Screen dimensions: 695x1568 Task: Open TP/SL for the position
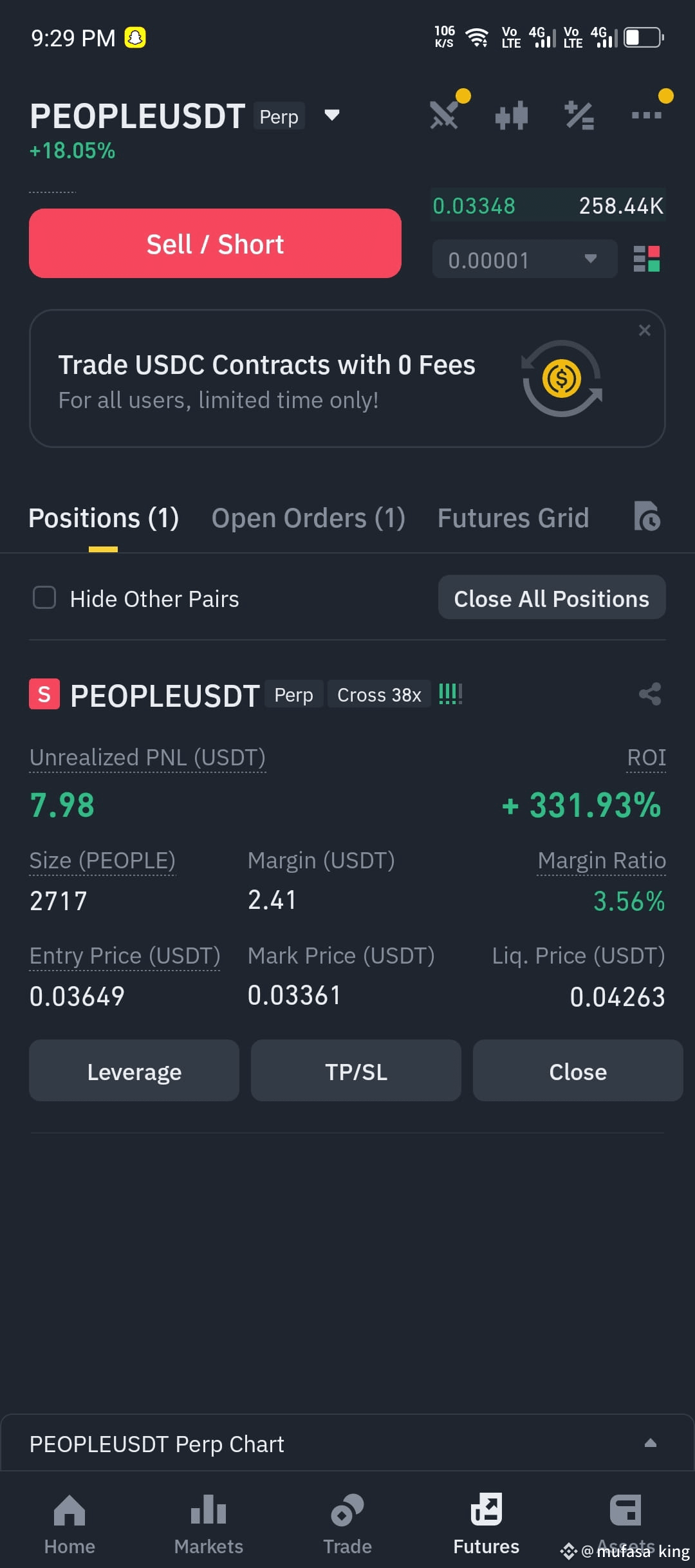356,1071
